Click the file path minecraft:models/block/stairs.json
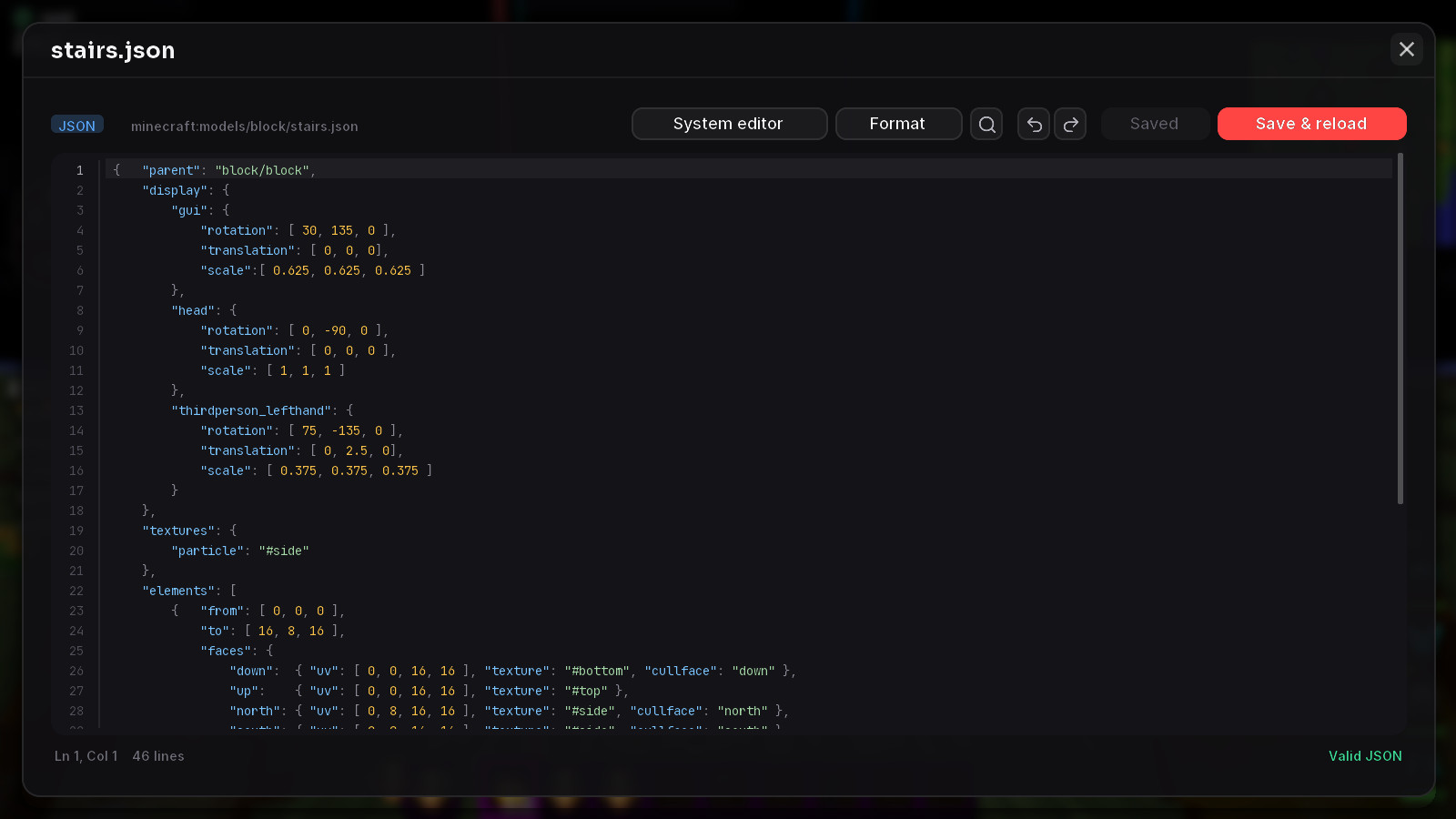Screen dimensions: 1456x819 (x=245, y=126)
